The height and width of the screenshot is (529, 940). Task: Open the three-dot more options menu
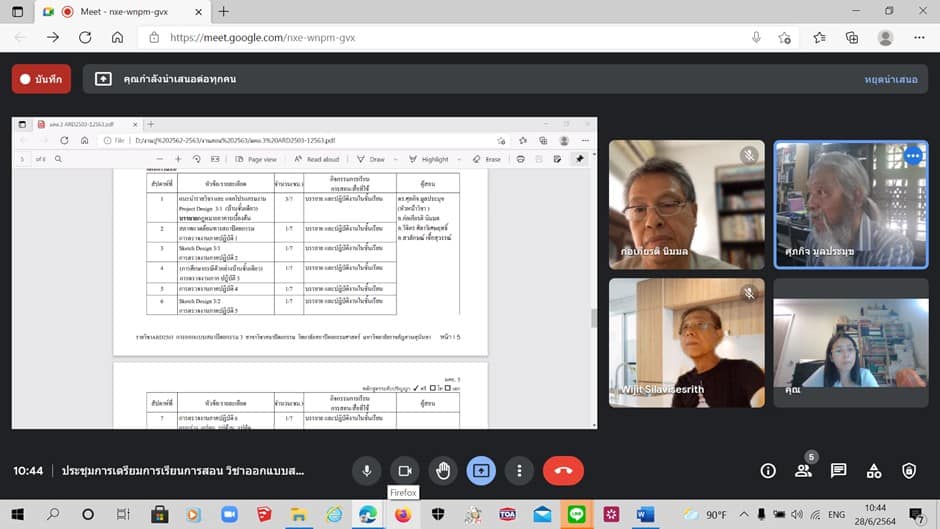pyautogui.click(x=519, y=470)
